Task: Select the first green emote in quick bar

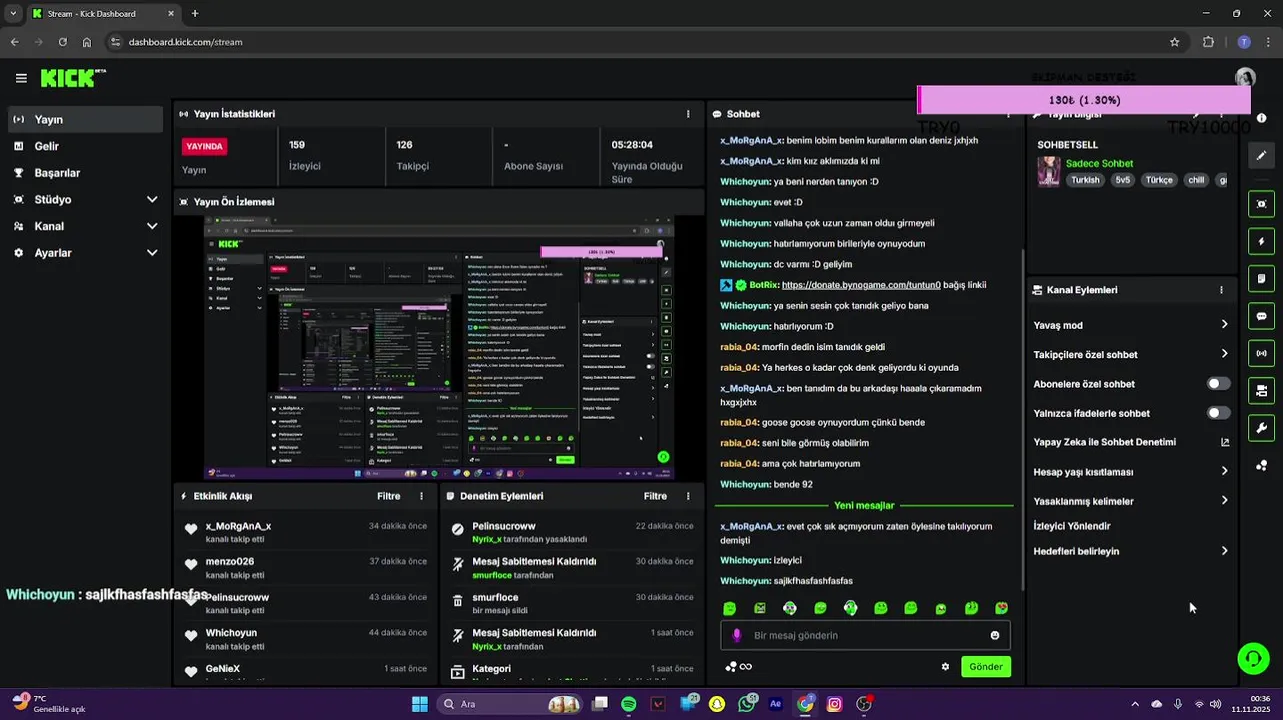Action: coord(730,608)
